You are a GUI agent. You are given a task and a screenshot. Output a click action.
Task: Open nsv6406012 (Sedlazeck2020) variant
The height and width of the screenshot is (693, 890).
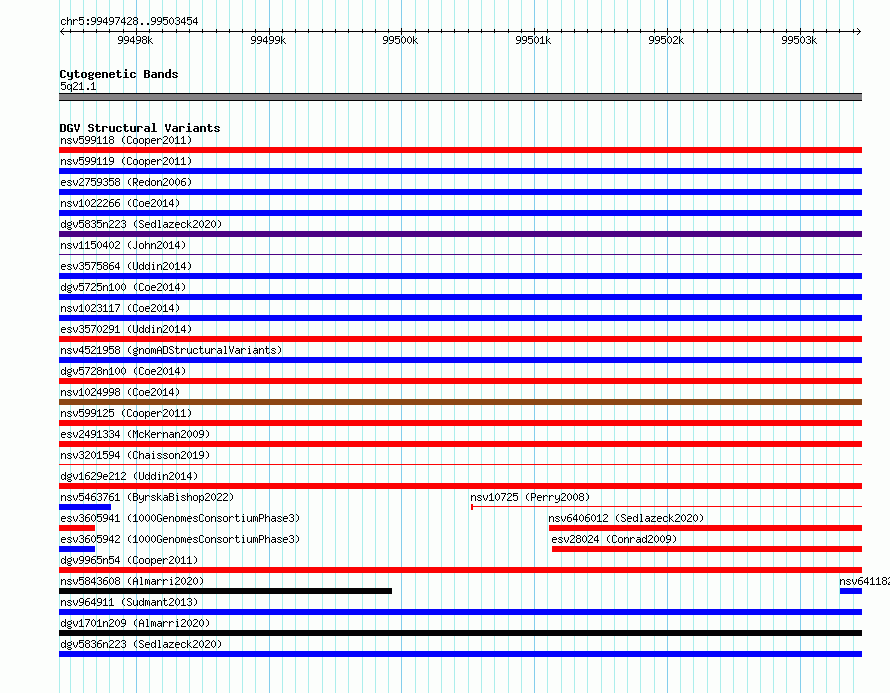point(626,518)
